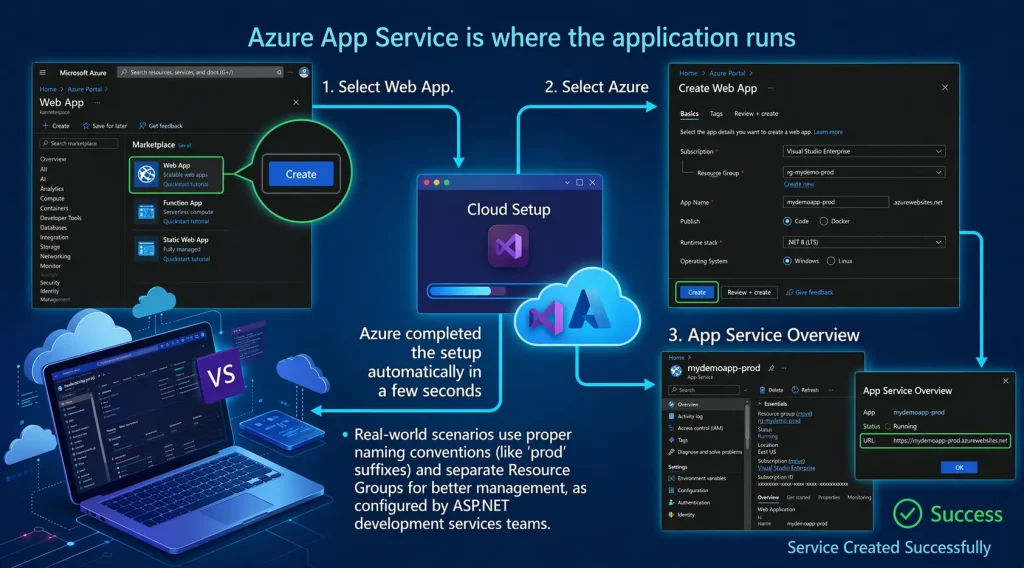Switch to the Get started tab
The height and width of the screenshot is (568, 1024).
798,497
